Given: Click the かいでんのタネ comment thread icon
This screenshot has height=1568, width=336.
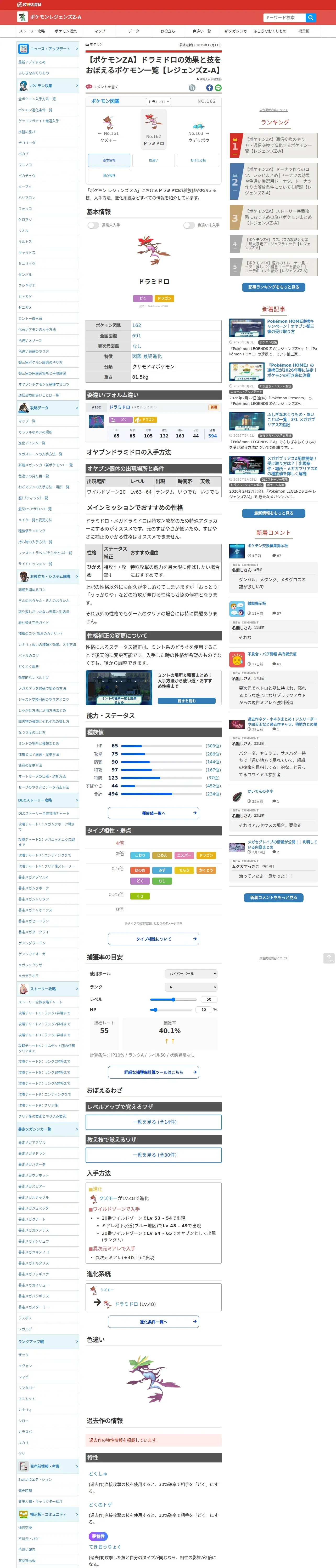Looking at the screenshot, I should pos(237,797).
